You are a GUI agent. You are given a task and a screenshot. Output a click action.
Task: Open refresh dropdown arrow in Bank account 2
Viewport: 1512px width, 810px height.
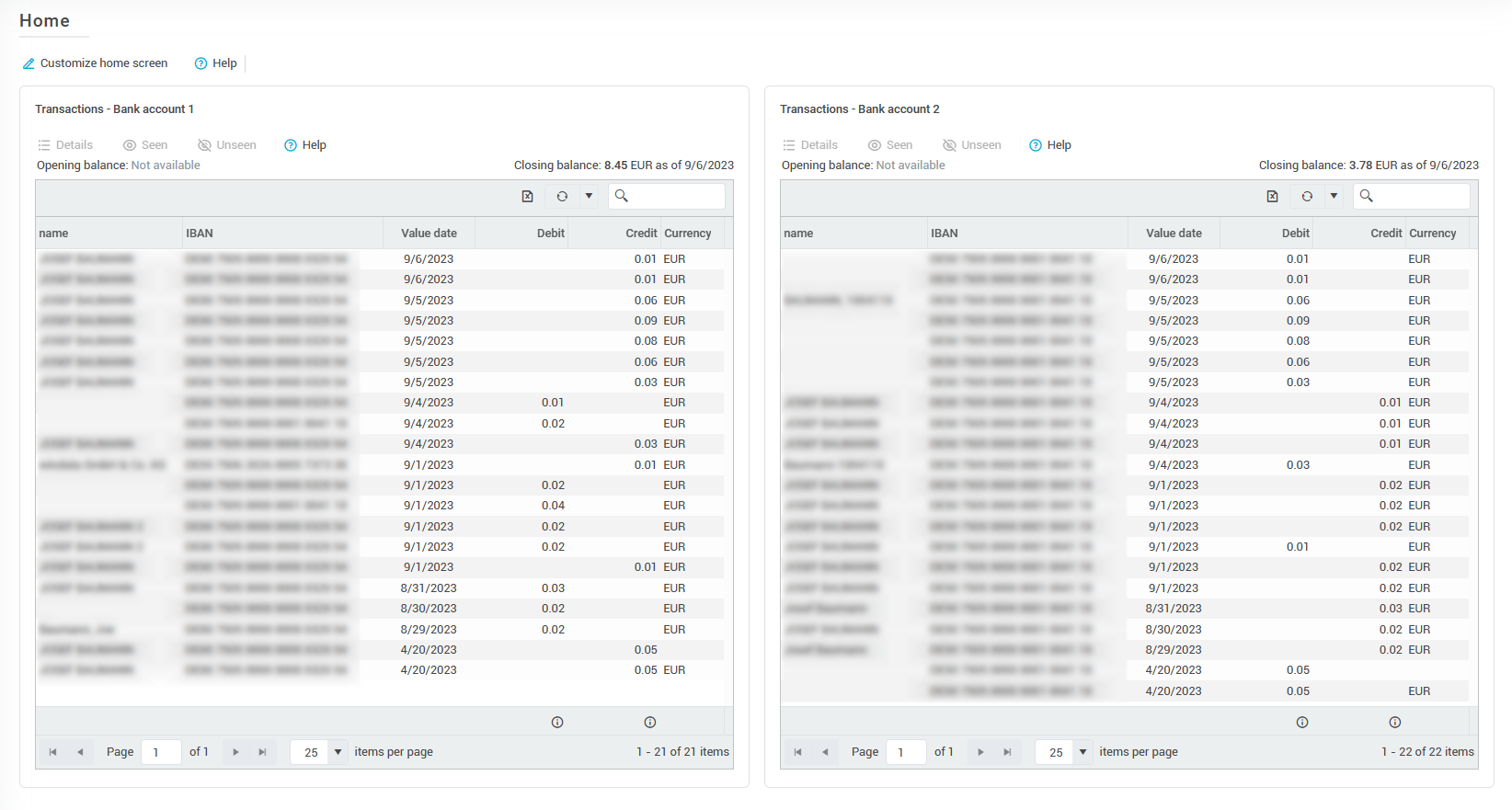click(x=1334, y=196)
